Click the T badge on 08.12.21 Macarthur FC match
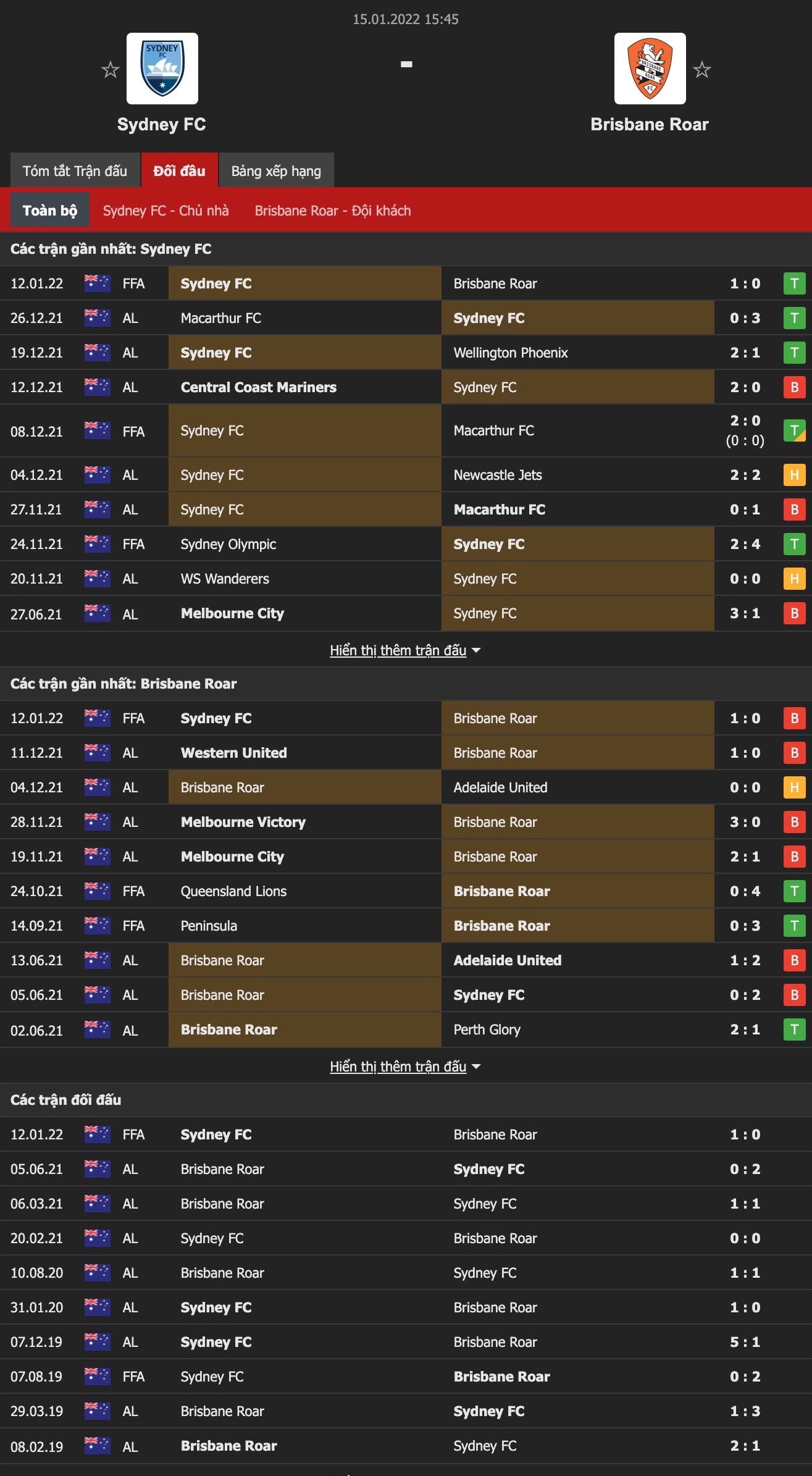Screen dimensions: 812x1476 794,430
